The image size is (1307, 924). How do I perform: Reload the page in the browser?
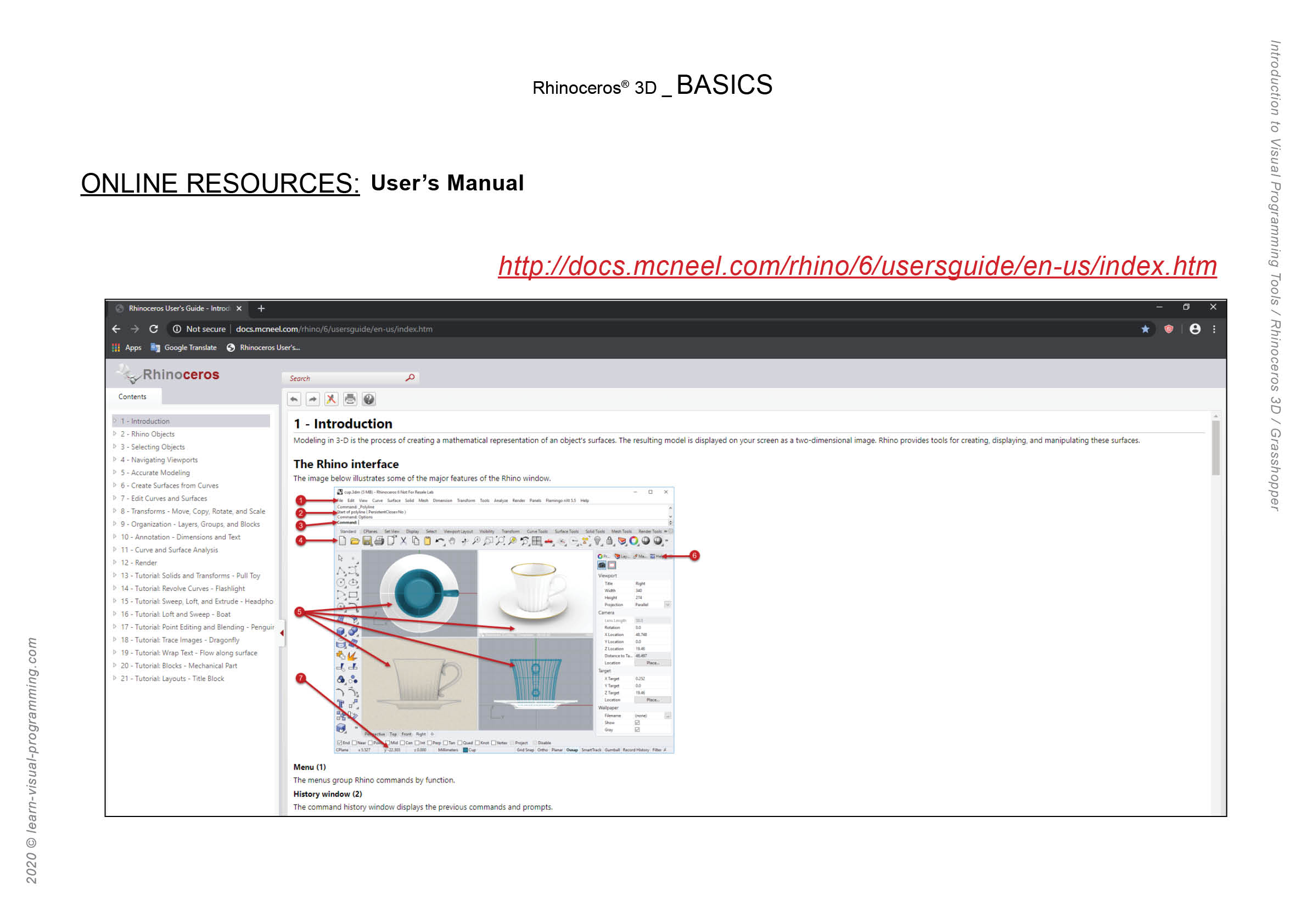pos(154,329)
